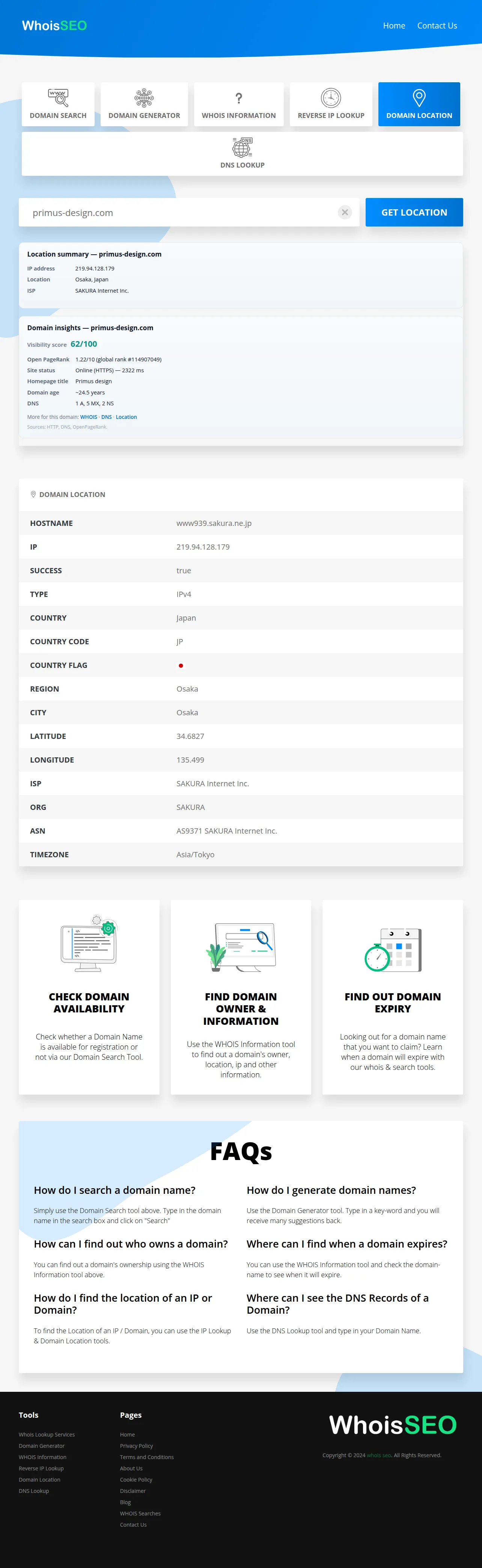Select hostname value www939.sakura.ne.jp
Screen dimensions: 482x1568
214,523
